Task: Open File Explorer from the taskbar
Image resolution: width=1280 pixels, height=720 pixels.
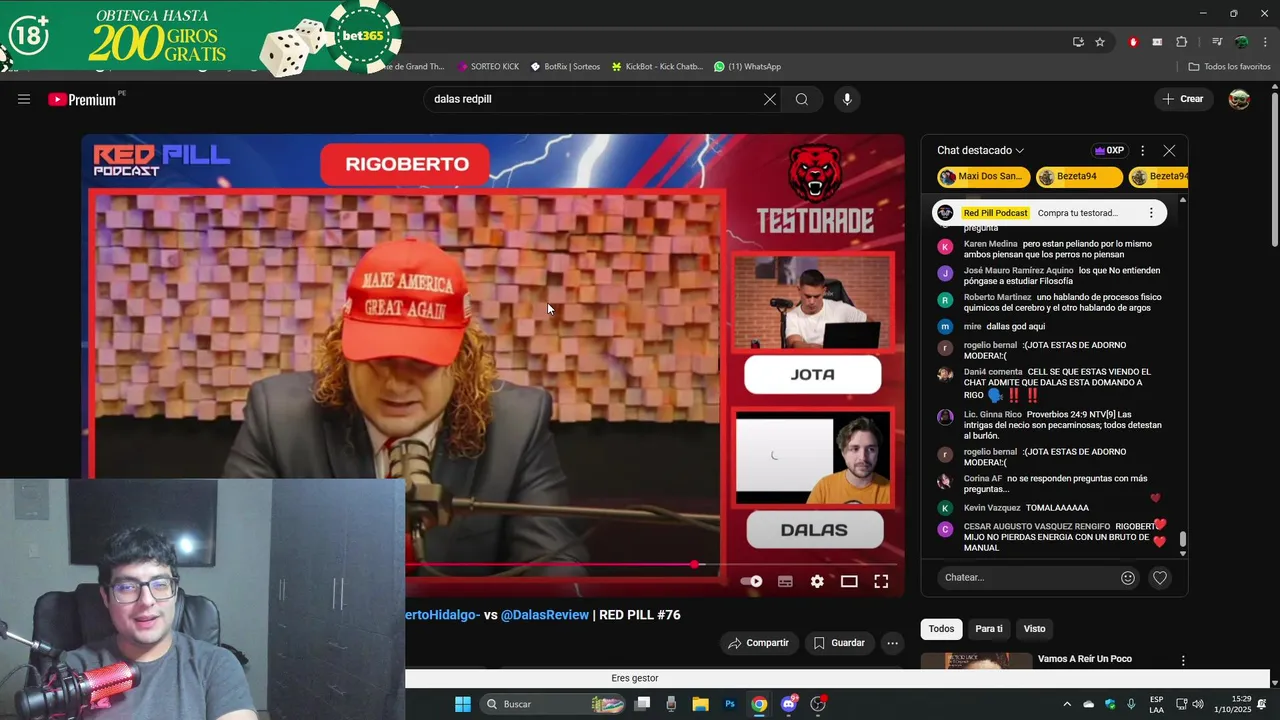Action: coord(700,704)
